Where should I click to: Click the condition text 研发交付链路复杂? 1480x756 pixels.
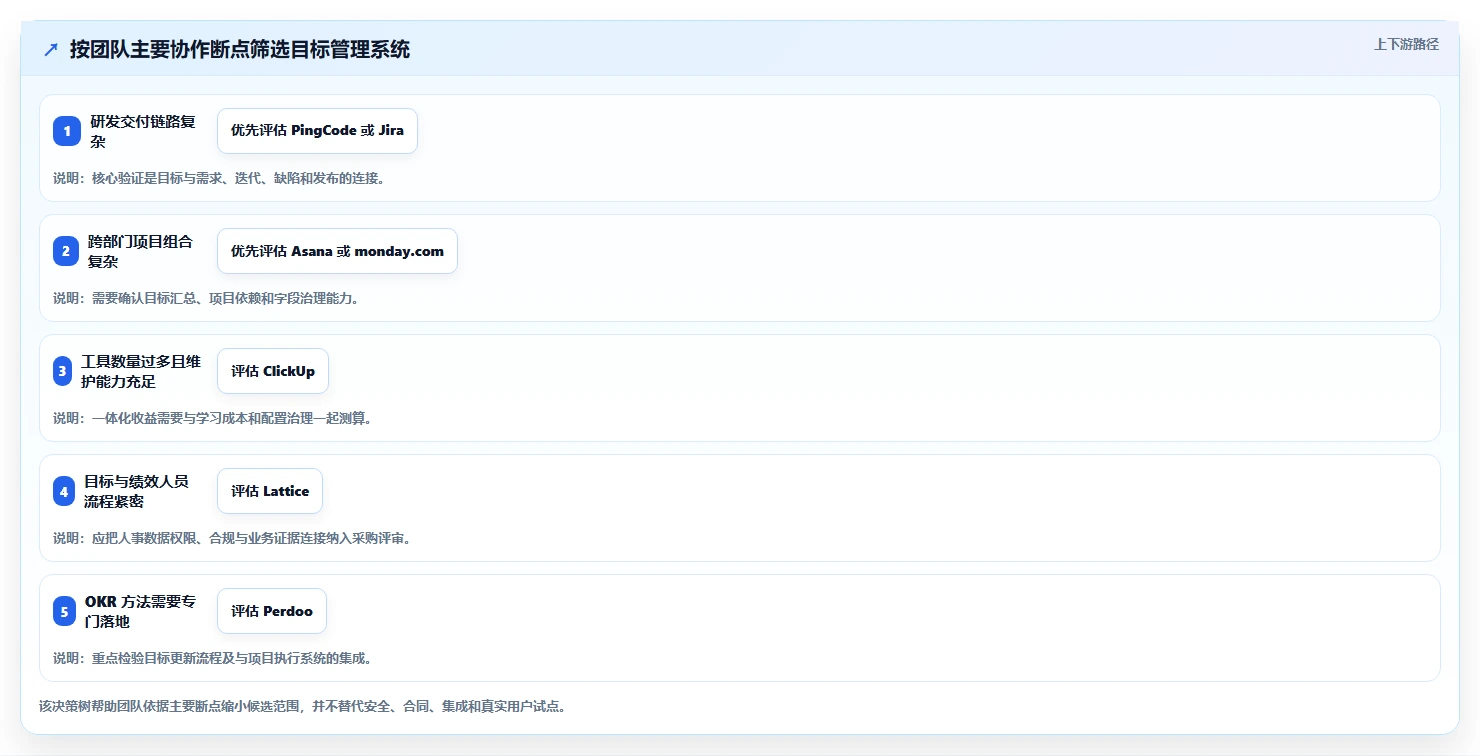coord(143,131)
